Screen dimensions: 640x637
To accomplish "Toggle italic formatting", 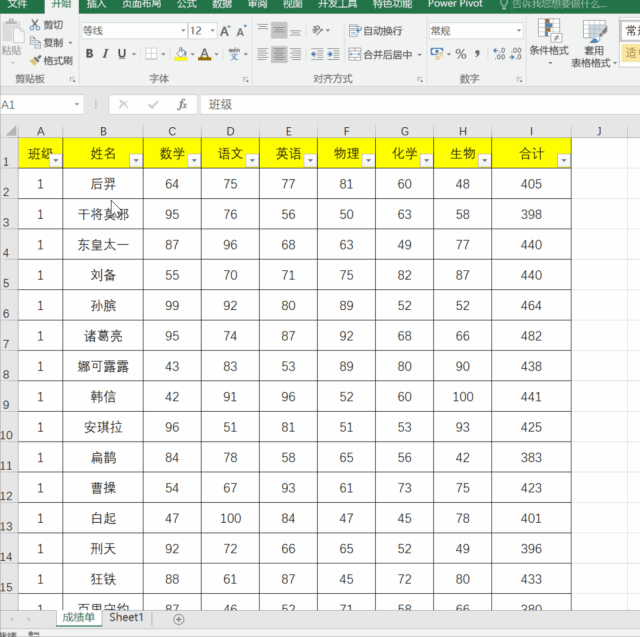I will click(106, 54).
